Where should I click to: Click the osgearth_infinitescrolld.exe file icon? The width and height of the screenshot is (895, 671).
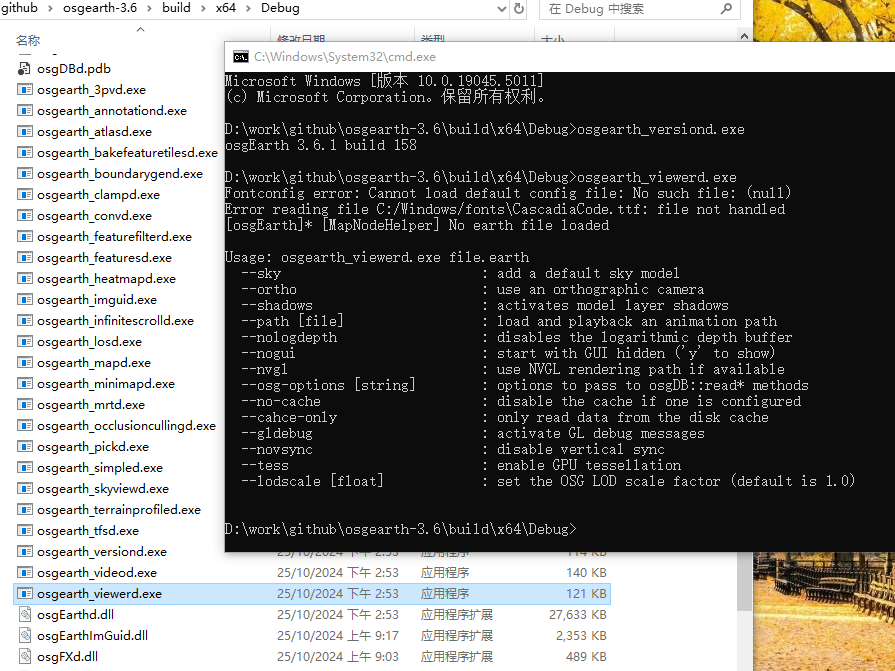pyautogui.click(x=24, y=321)
